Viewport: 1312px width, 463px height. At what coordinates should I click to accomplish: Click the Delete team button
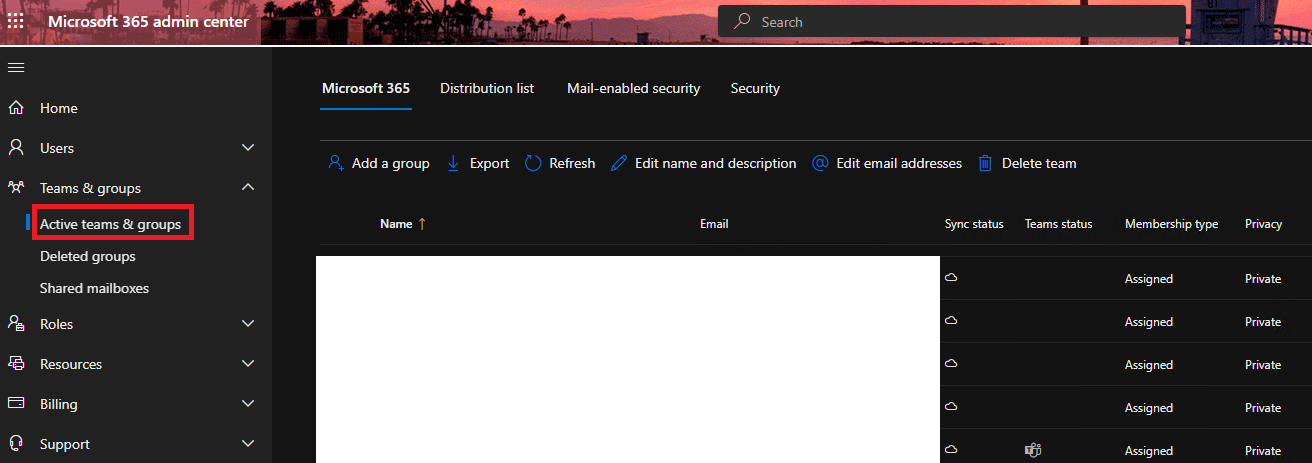[1027, 163]
